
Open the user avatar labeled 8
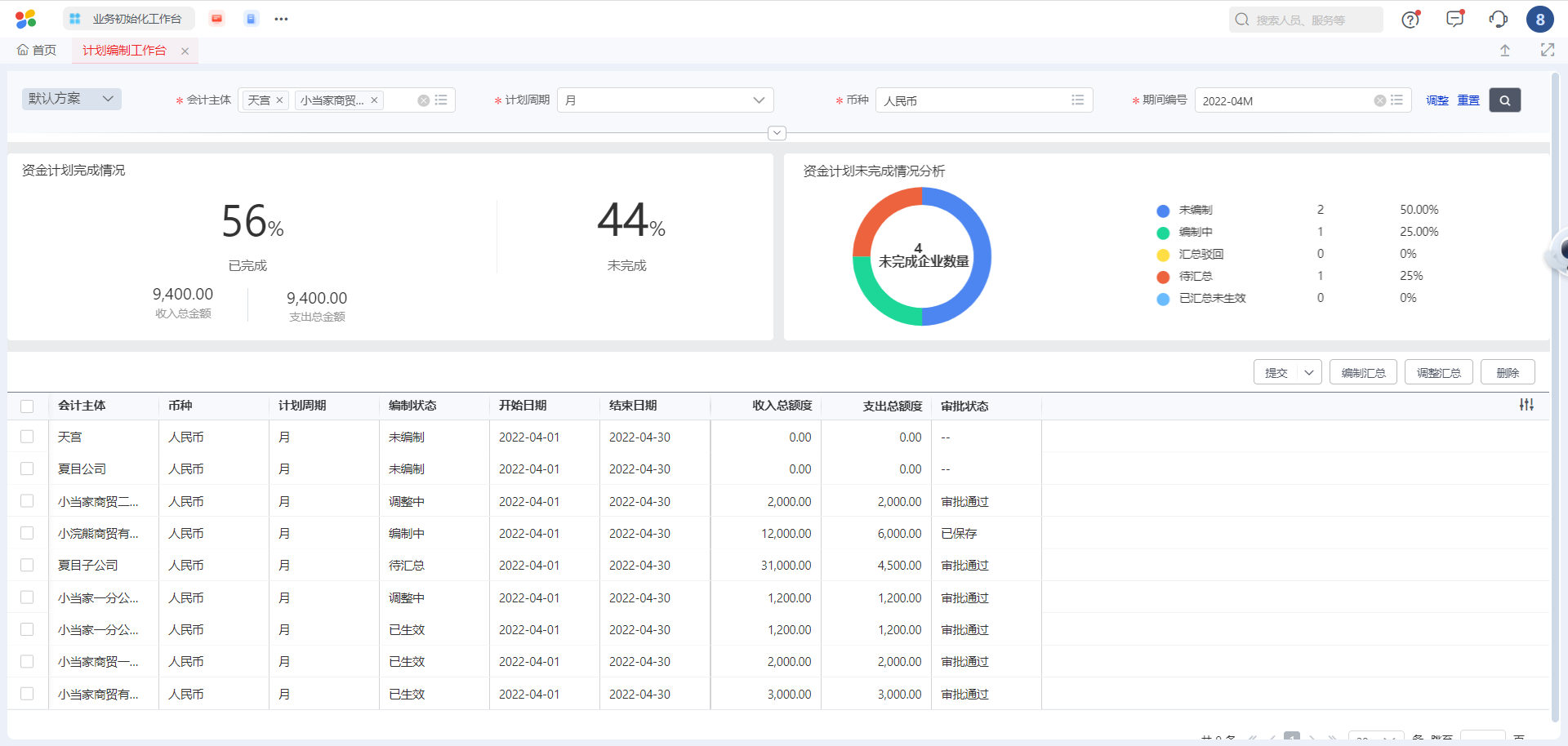(x=1540, y=20)
